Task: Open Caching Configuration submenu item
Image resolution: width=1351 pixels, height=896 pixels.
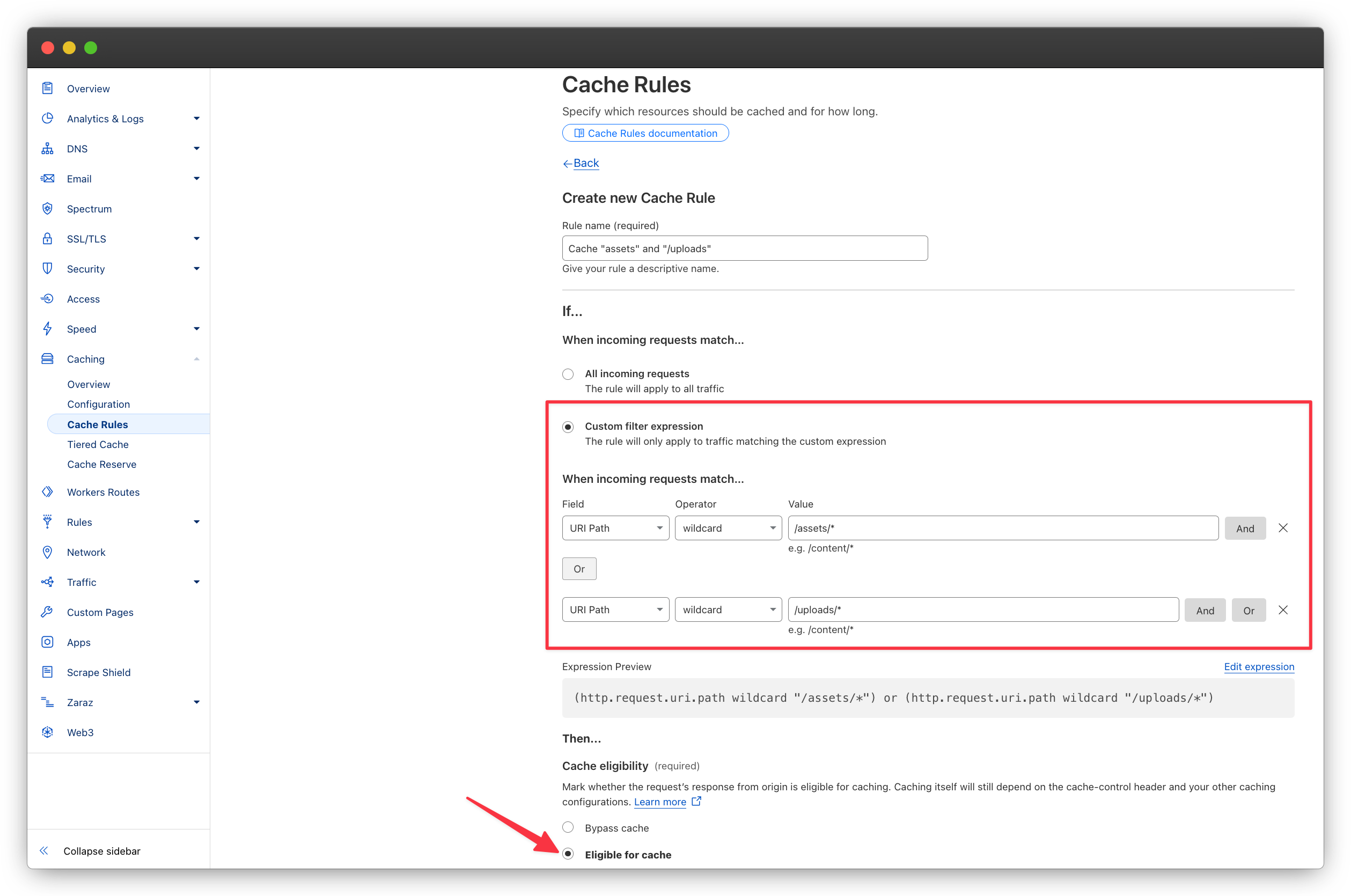Action: click(x=98, y=404)
